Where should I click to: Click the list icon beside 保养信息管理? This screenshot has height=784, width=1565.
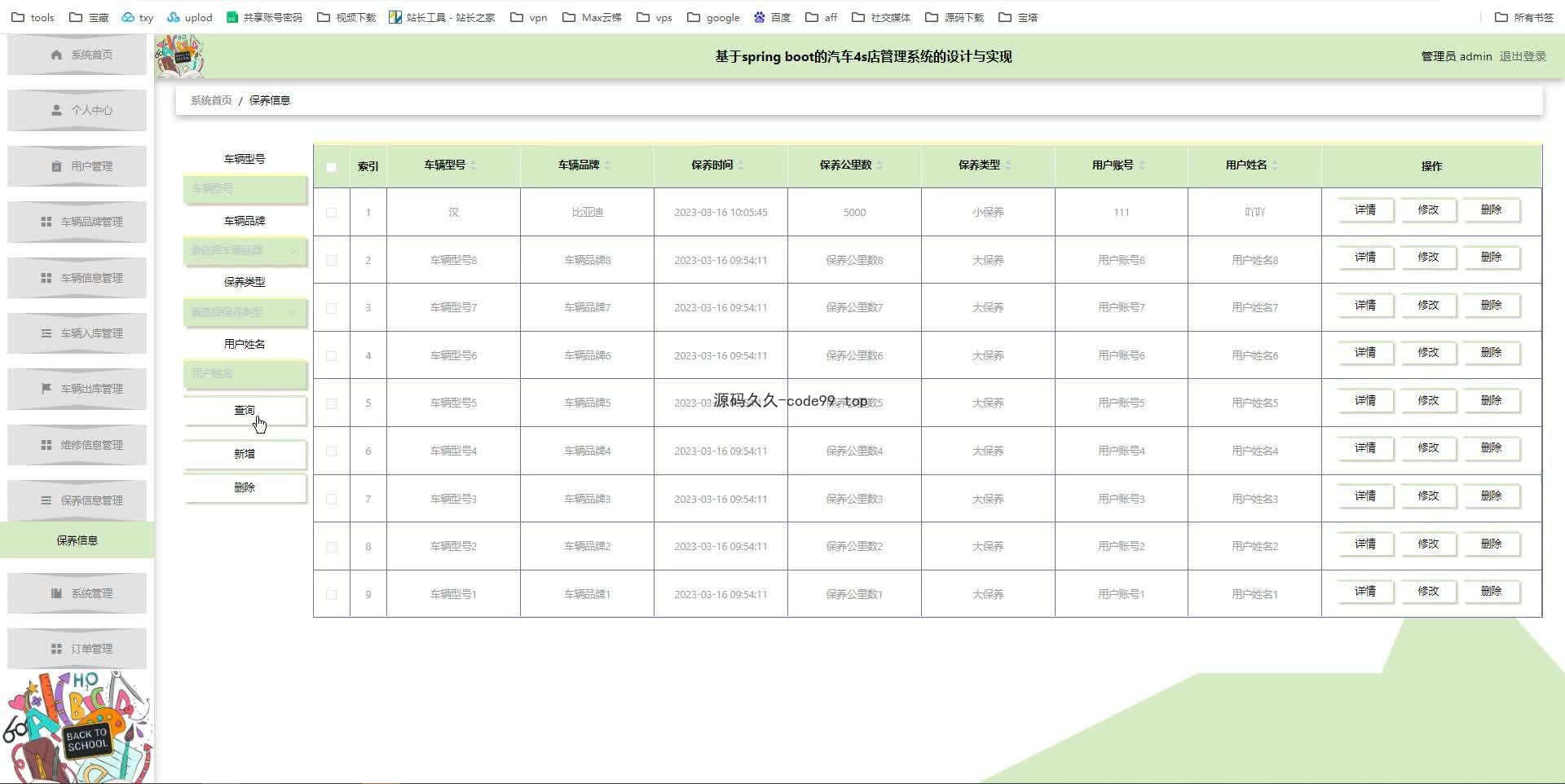click(46, 500)
